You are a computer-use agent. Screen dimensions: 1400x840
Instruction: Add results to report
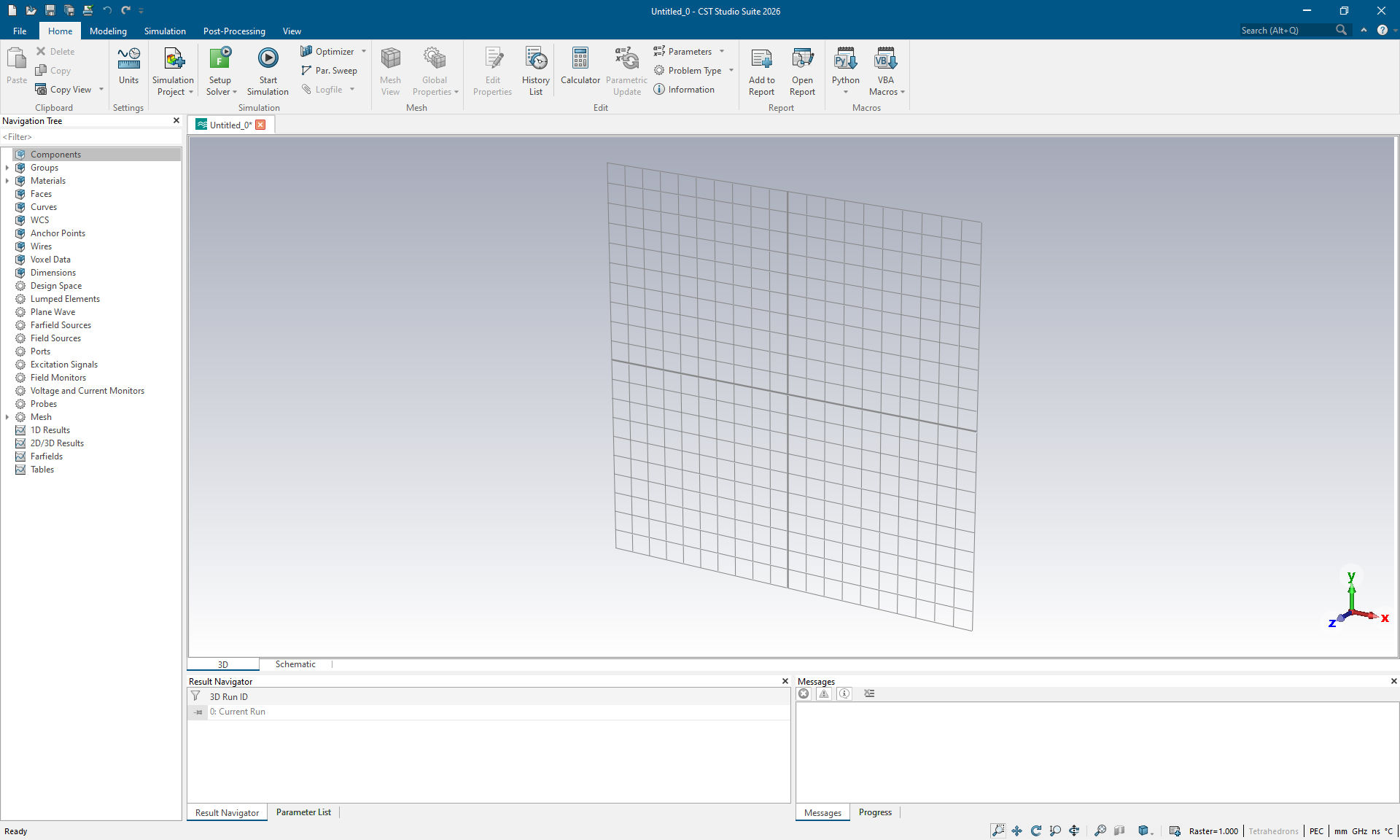point(761,69)
